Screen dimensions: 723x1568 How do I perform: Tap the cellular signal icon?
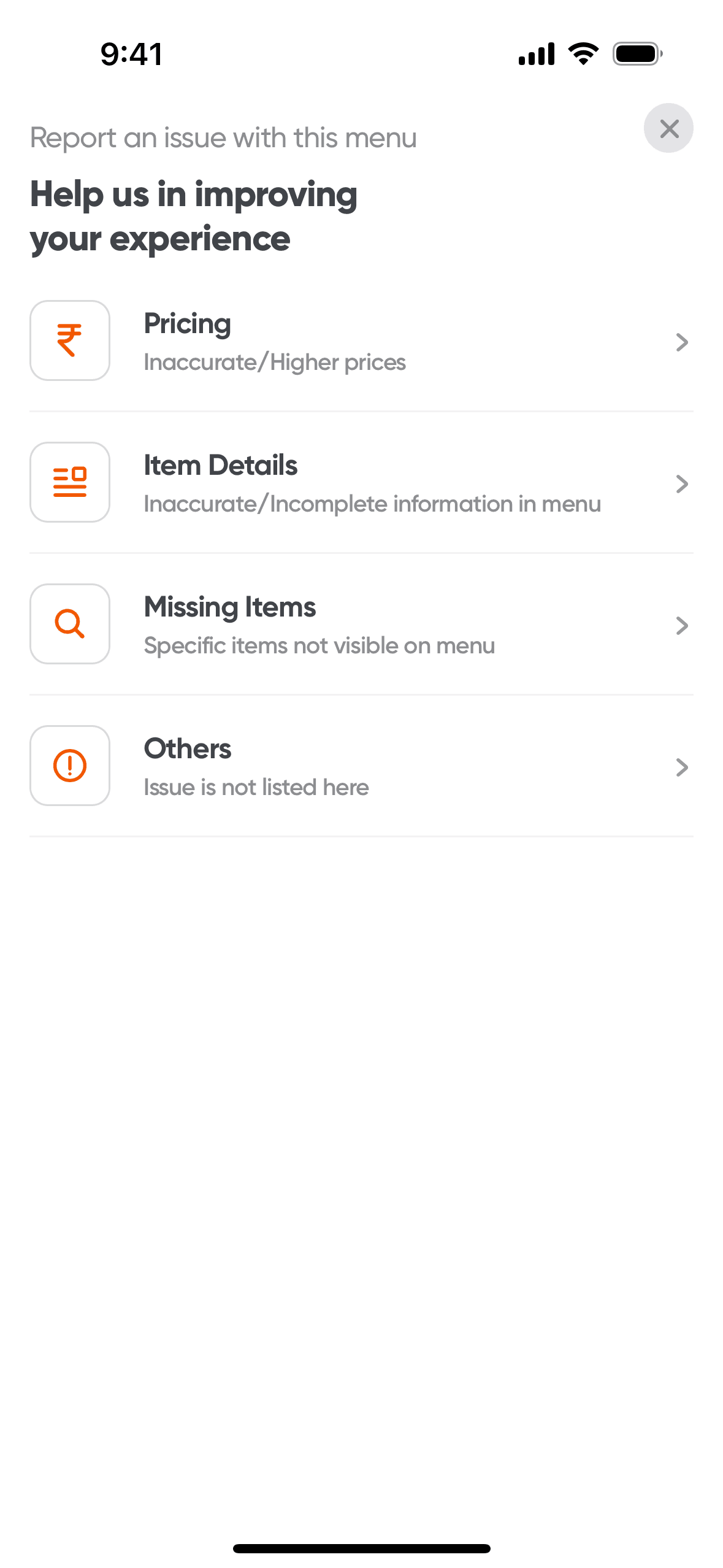point(537,54)
